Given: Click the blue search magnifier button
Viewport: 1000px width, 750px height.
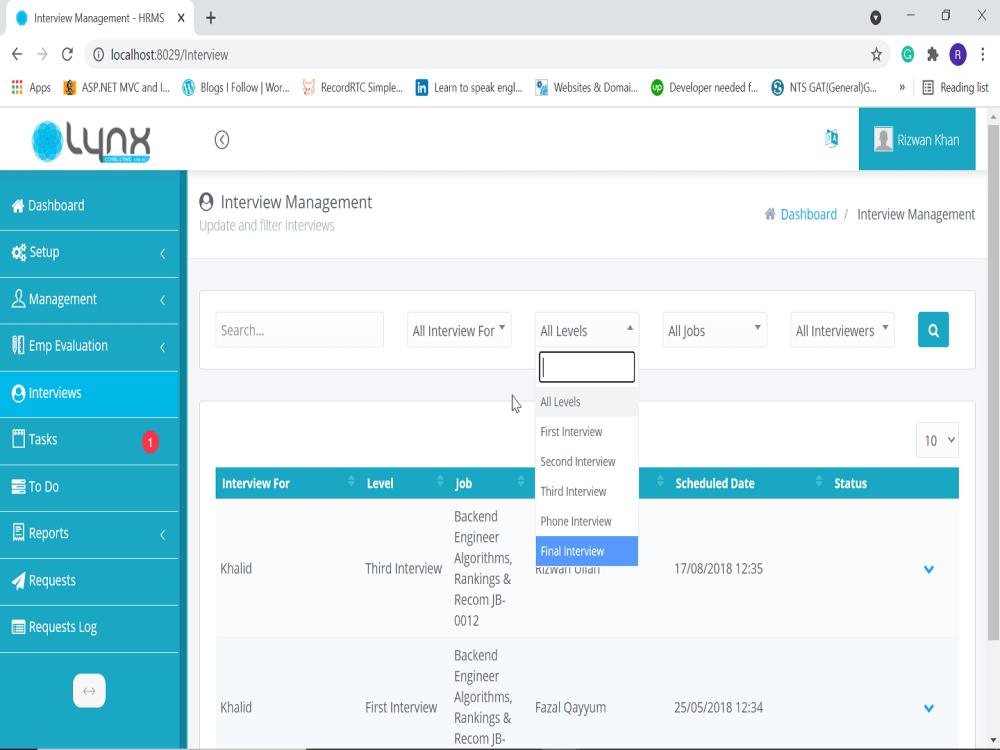Looking at the screenshot, I should (x=933, y=330).
